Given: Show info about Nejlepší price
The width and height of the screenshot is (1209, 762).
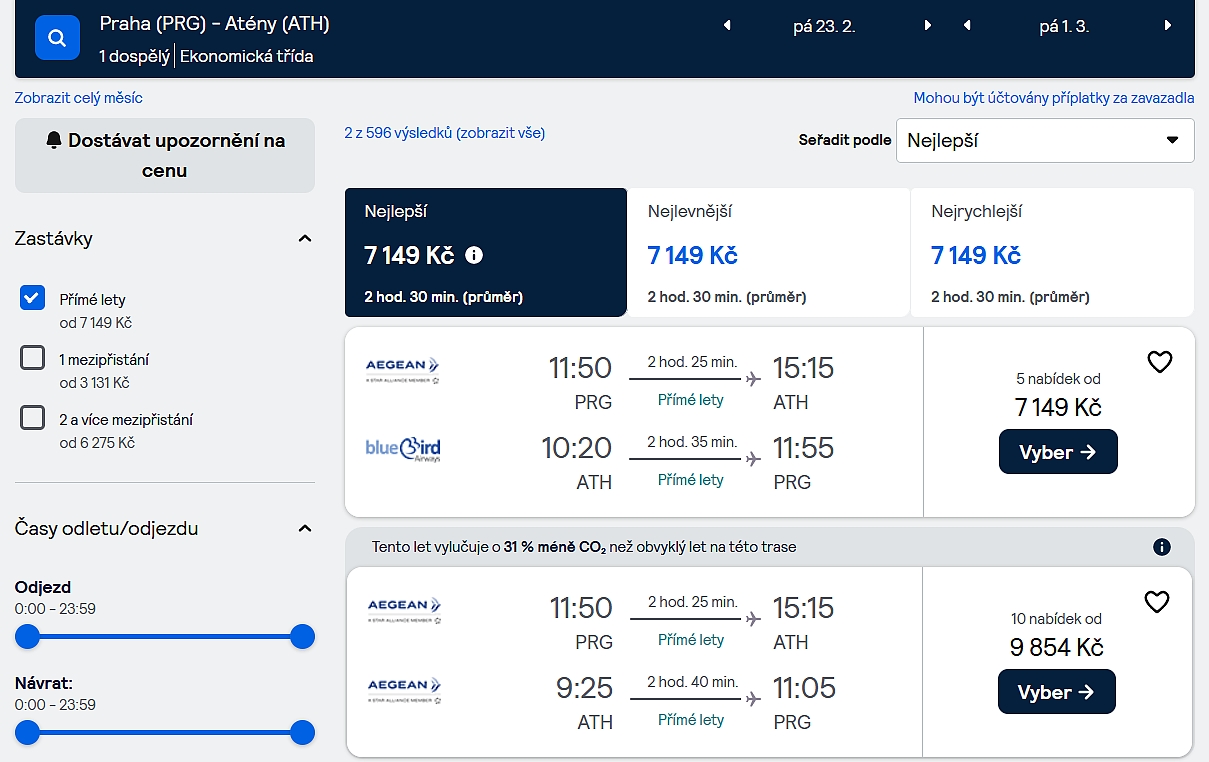Looking at the screenshot, I should coord(474,256).
